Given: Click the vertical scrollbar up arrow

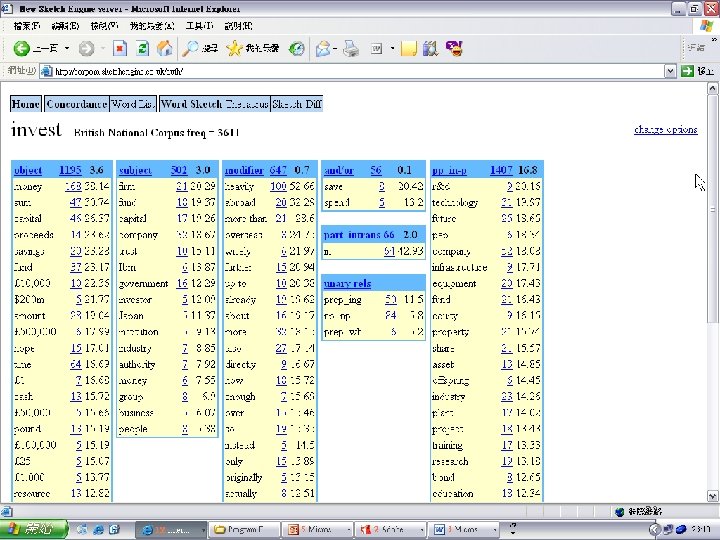Looking at the screenshot, I should pyautogui.click(x=713, y=89).
